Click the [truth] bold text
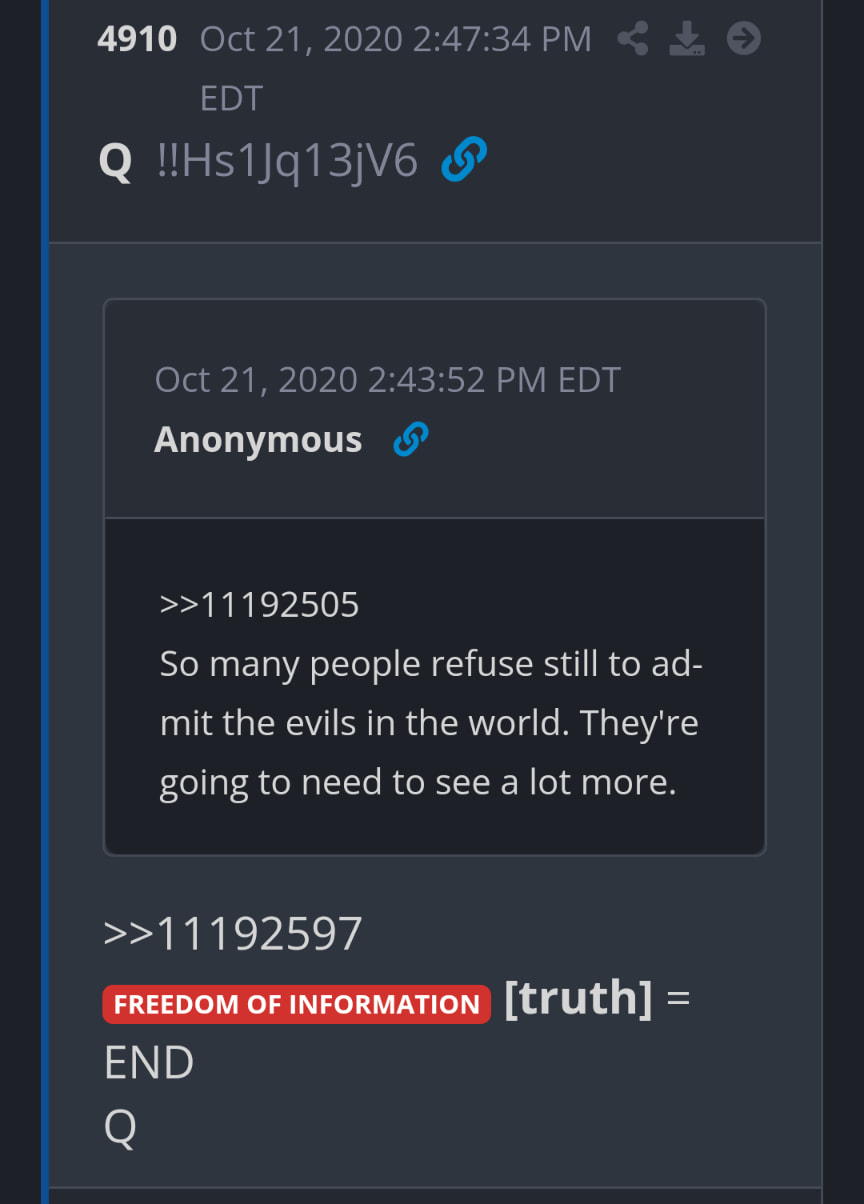 point(578,997)
